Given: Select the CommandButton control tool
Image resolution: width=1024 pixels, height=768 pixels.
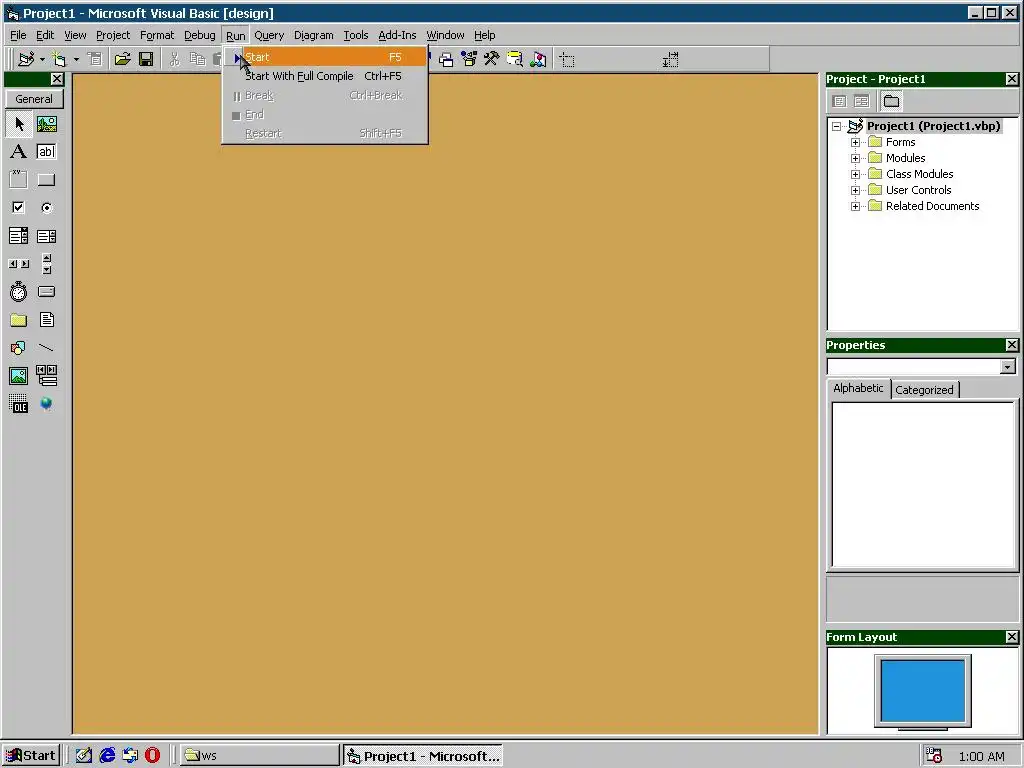Looking at the screenshot, I should 46,180.
